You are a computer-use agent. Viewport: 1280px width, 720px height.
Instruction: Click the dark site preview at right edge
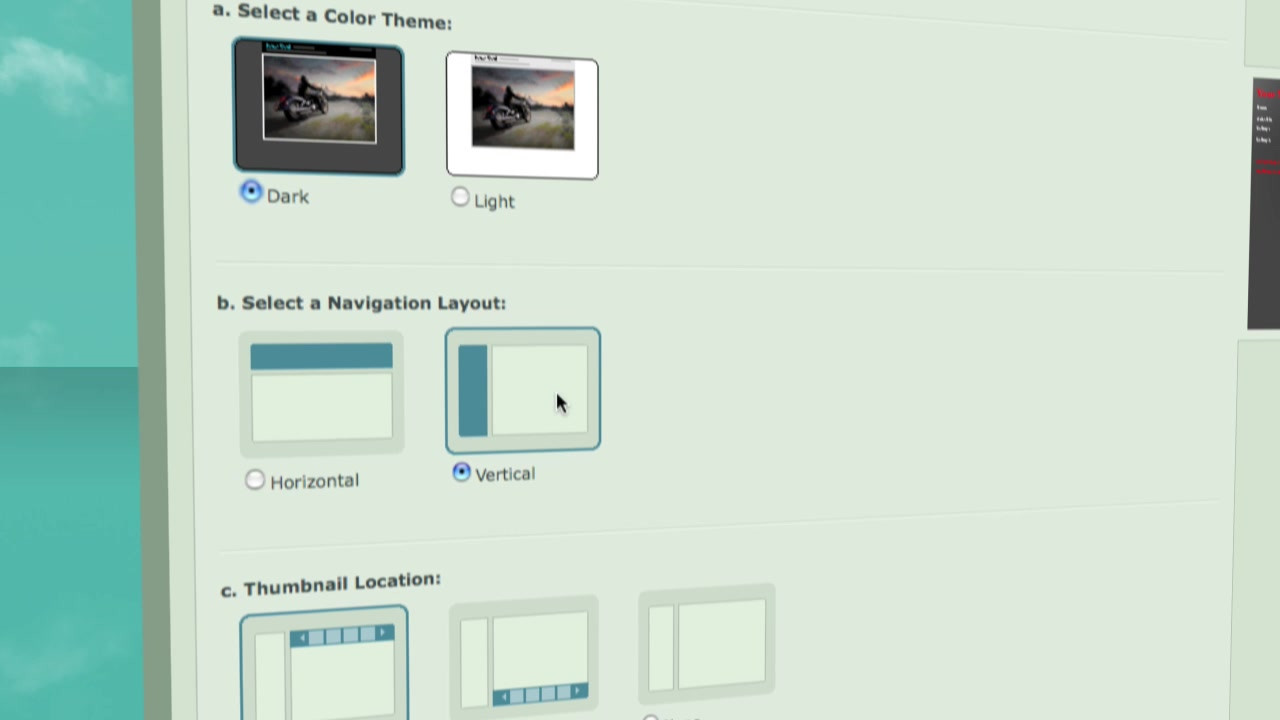[1264, 205]
